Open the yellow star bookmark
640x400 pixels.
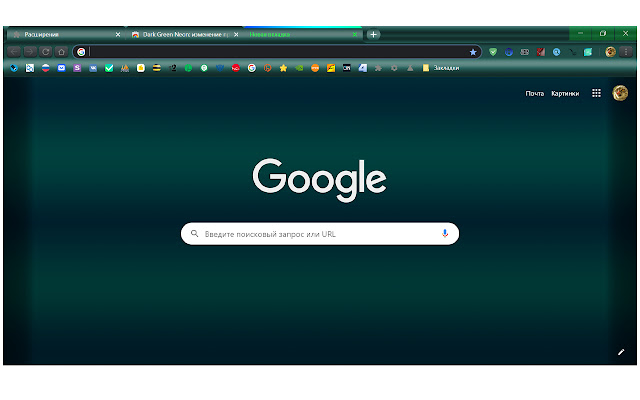pyautogui.click(x=283, y=68)
